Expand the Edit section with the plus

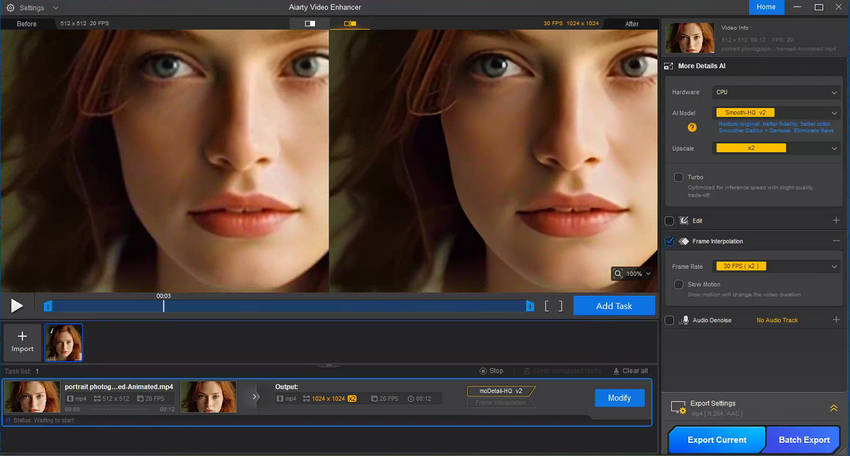836,220
